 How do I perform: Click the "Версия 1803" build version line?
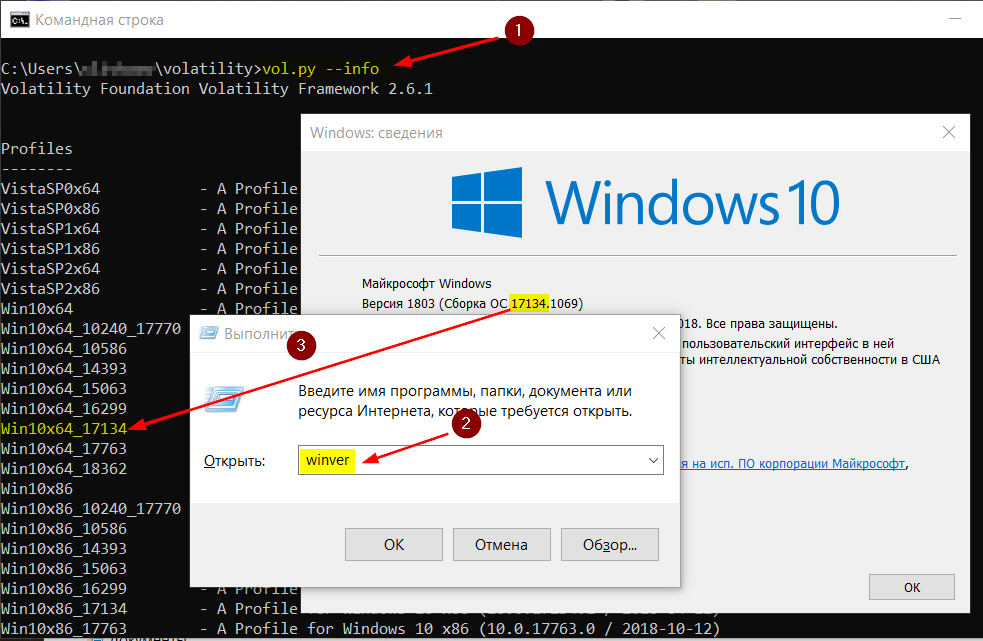tap(472, 304)
